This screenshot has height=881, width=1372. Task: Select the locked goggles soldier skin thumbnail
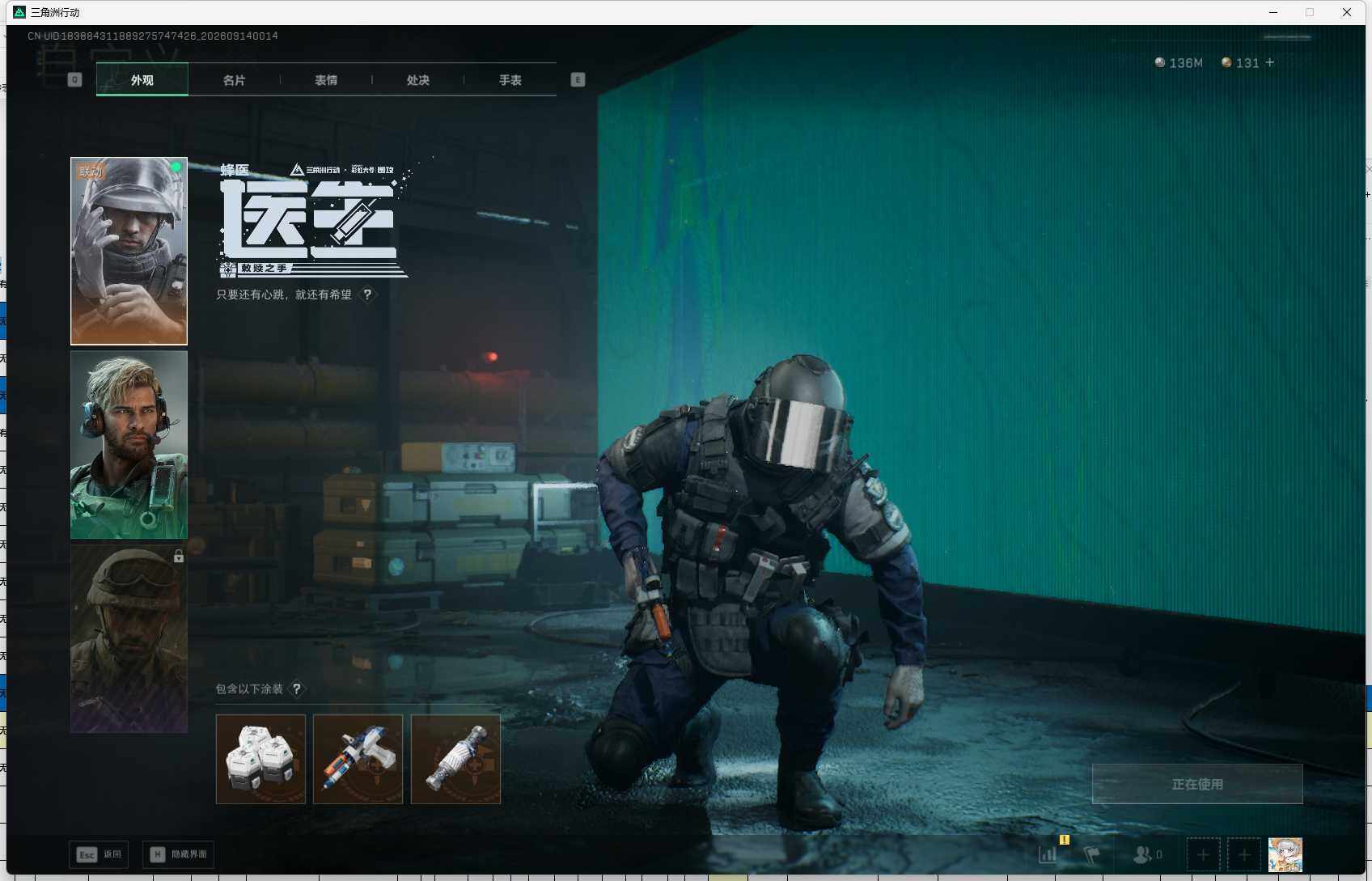[129, 639]
